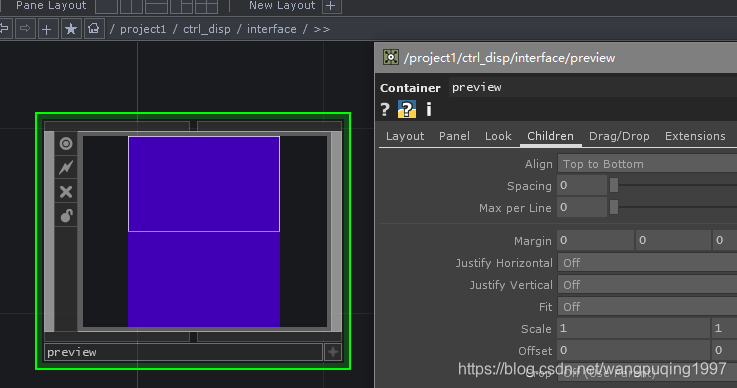
Task: Click the second Margin value field
Action: click(673, 240)
